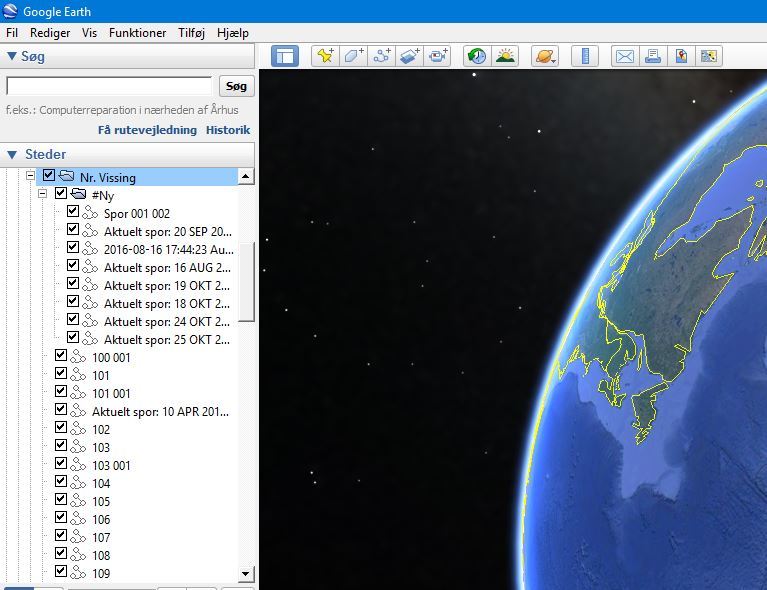The height and width of the screenshot is (590, 767).
Task: Uncheck Aktuelt spor: 16 AUG checkbox
Action: (x=73, y=265)
